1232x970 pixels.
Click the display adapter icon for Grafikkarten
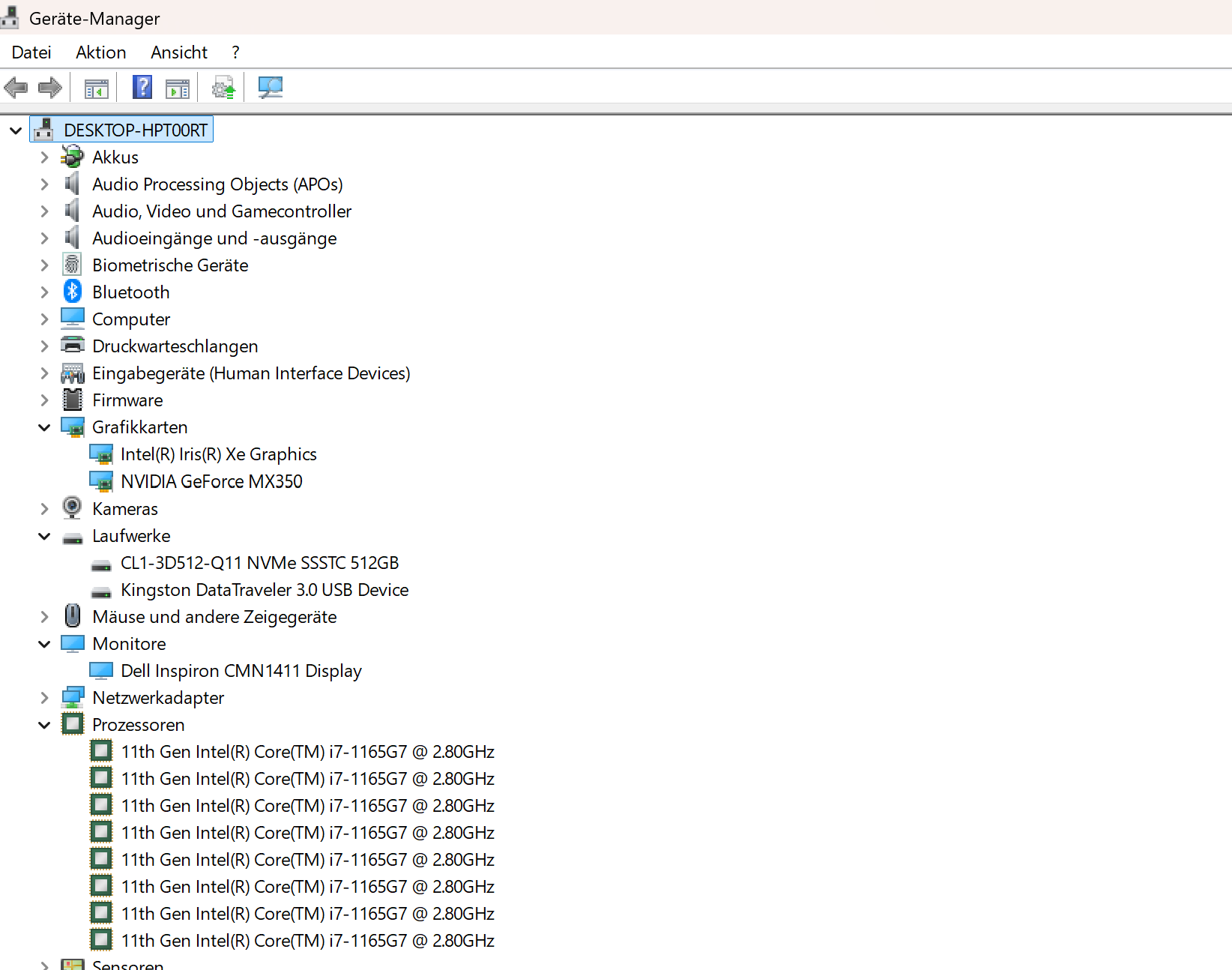click(73, 427)
